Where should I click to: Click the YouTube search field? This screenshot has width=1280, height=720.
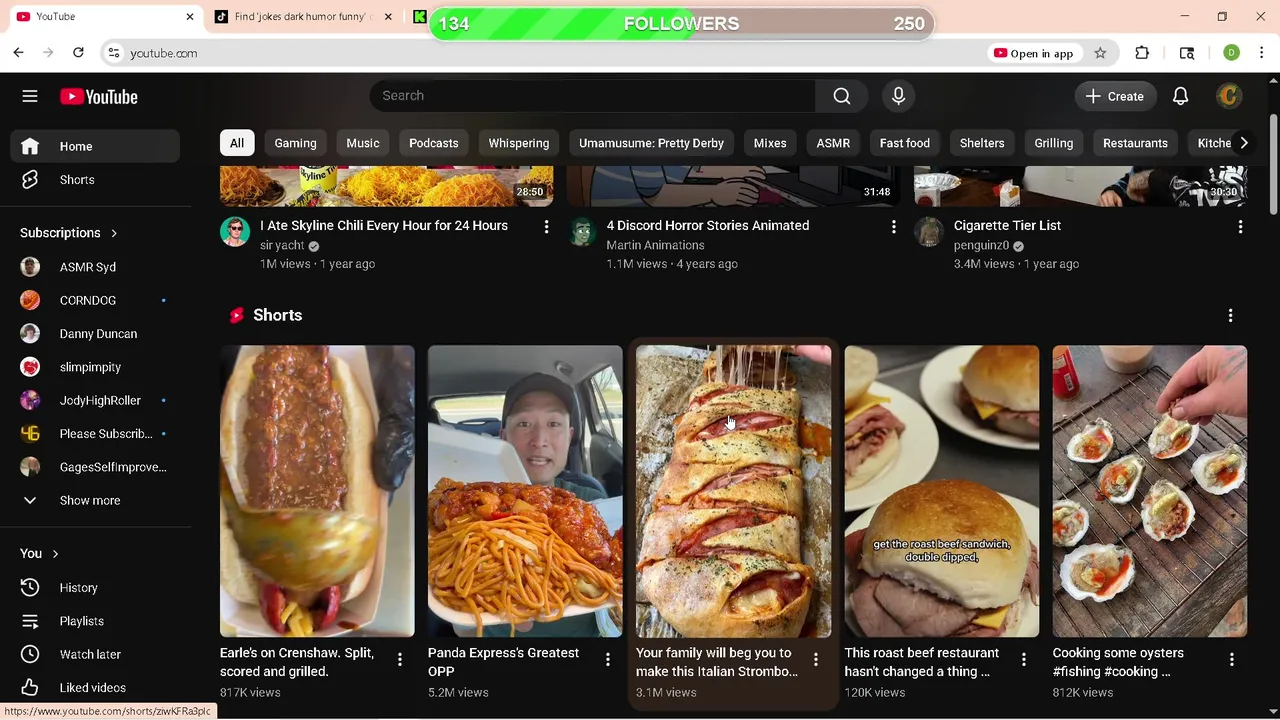592,96
